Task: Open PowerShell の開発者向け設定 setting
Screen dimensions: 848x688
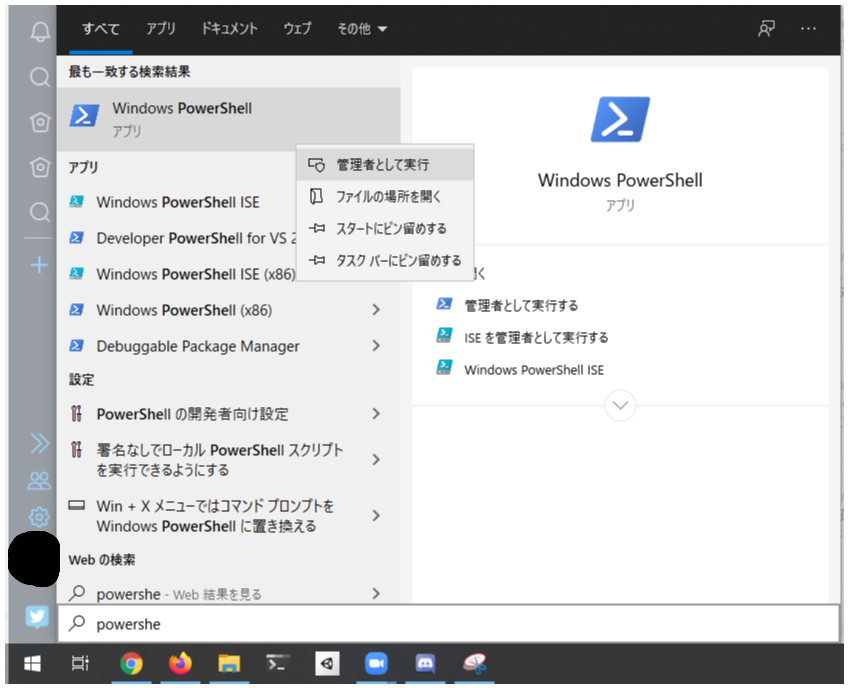Action: pos(193,414)
